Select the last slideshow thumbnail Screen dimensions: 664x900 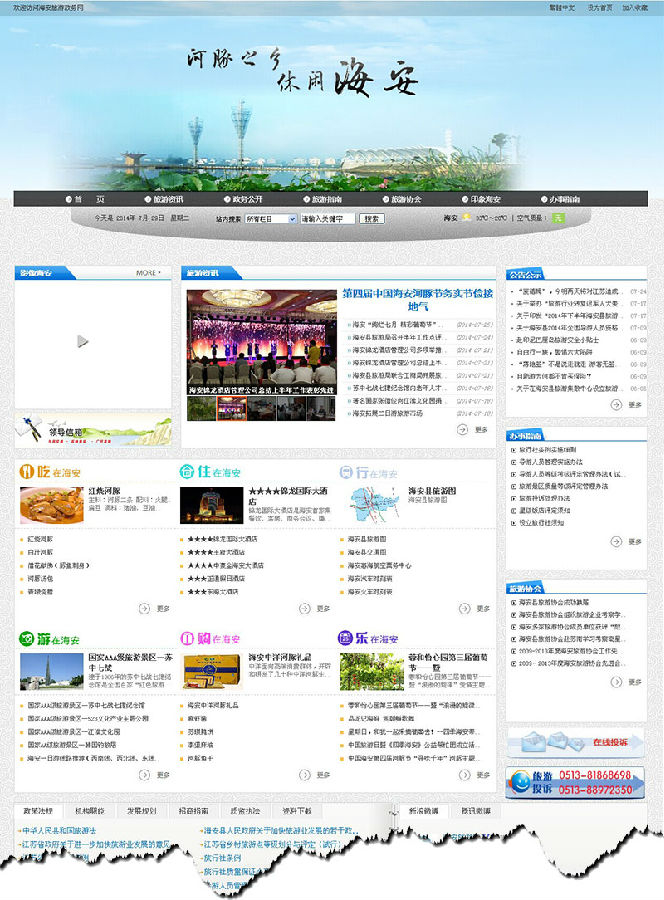point(321,409)
